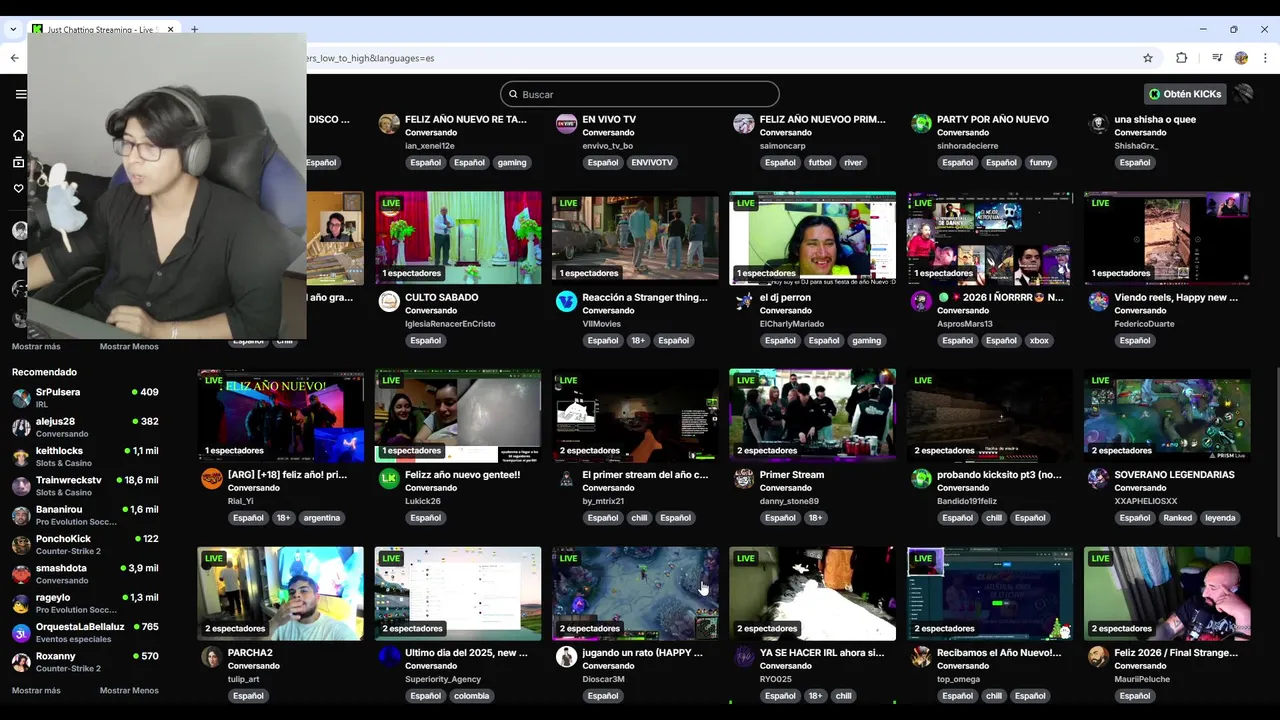
Task: Open SrPulsera channel avatar in sidebar
Action: (21, 398)
